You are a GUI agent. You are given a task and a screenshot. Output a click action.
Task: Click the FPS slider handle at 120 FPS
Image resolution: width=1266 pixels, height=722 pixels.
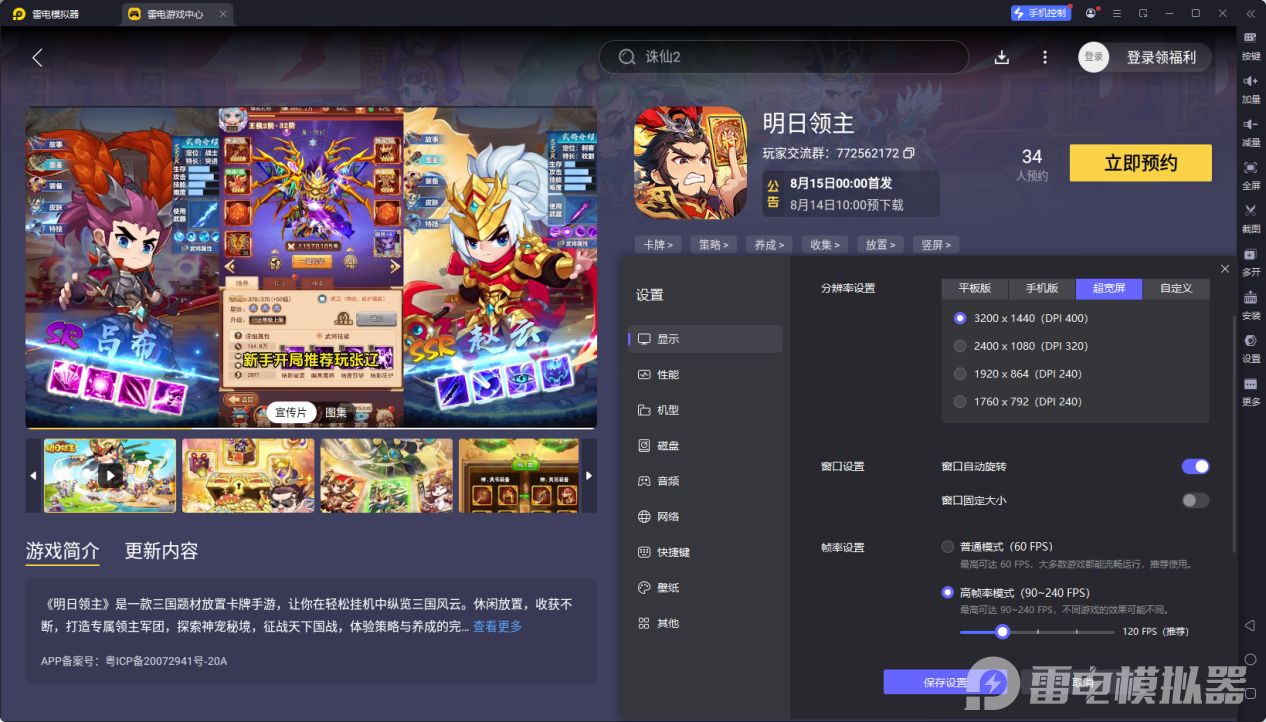(x=1002, y=631)
